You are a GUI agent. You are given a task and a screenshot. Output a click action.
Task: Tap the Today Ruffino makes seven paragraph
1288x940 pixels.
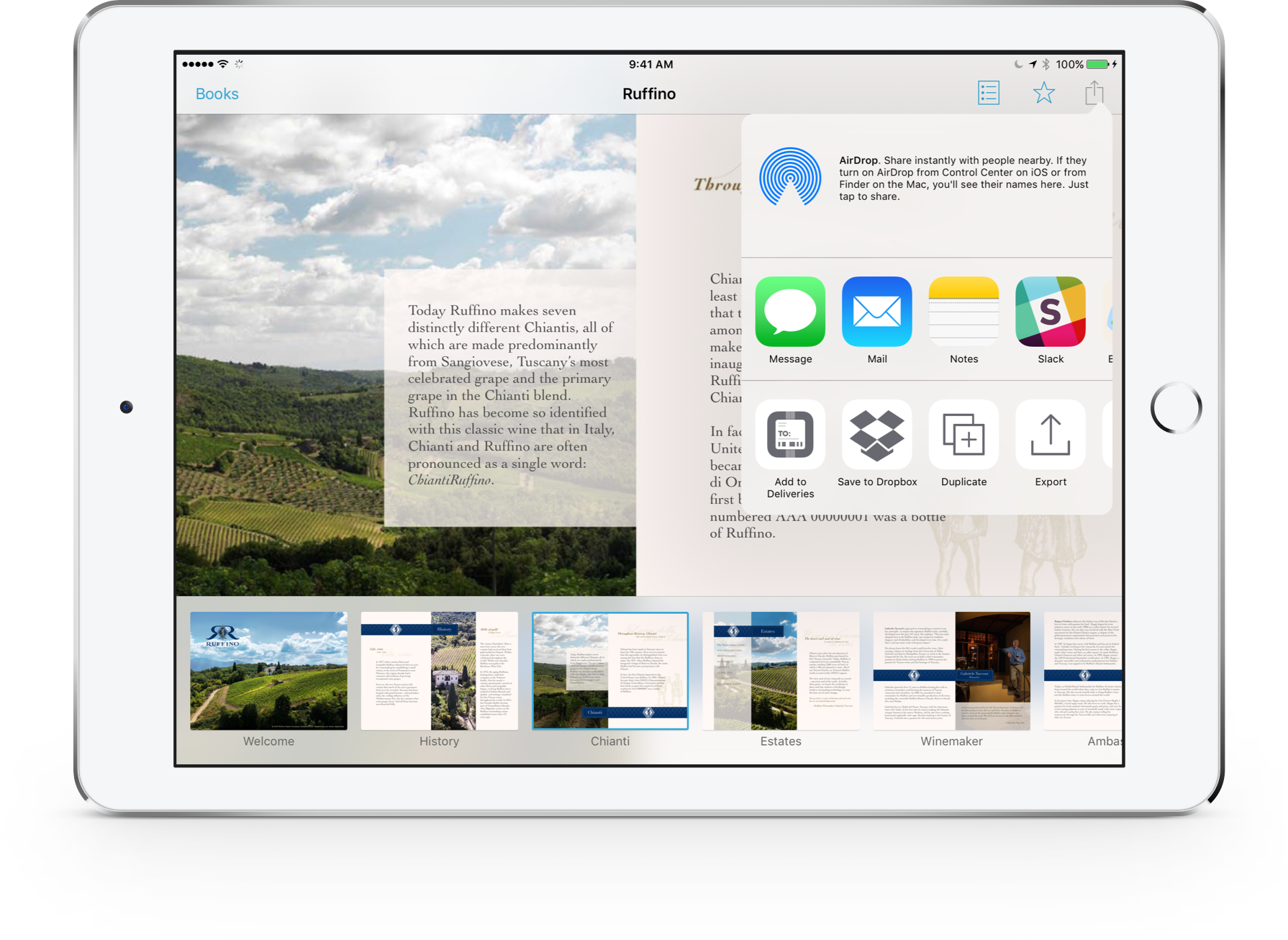click(510, 395)
